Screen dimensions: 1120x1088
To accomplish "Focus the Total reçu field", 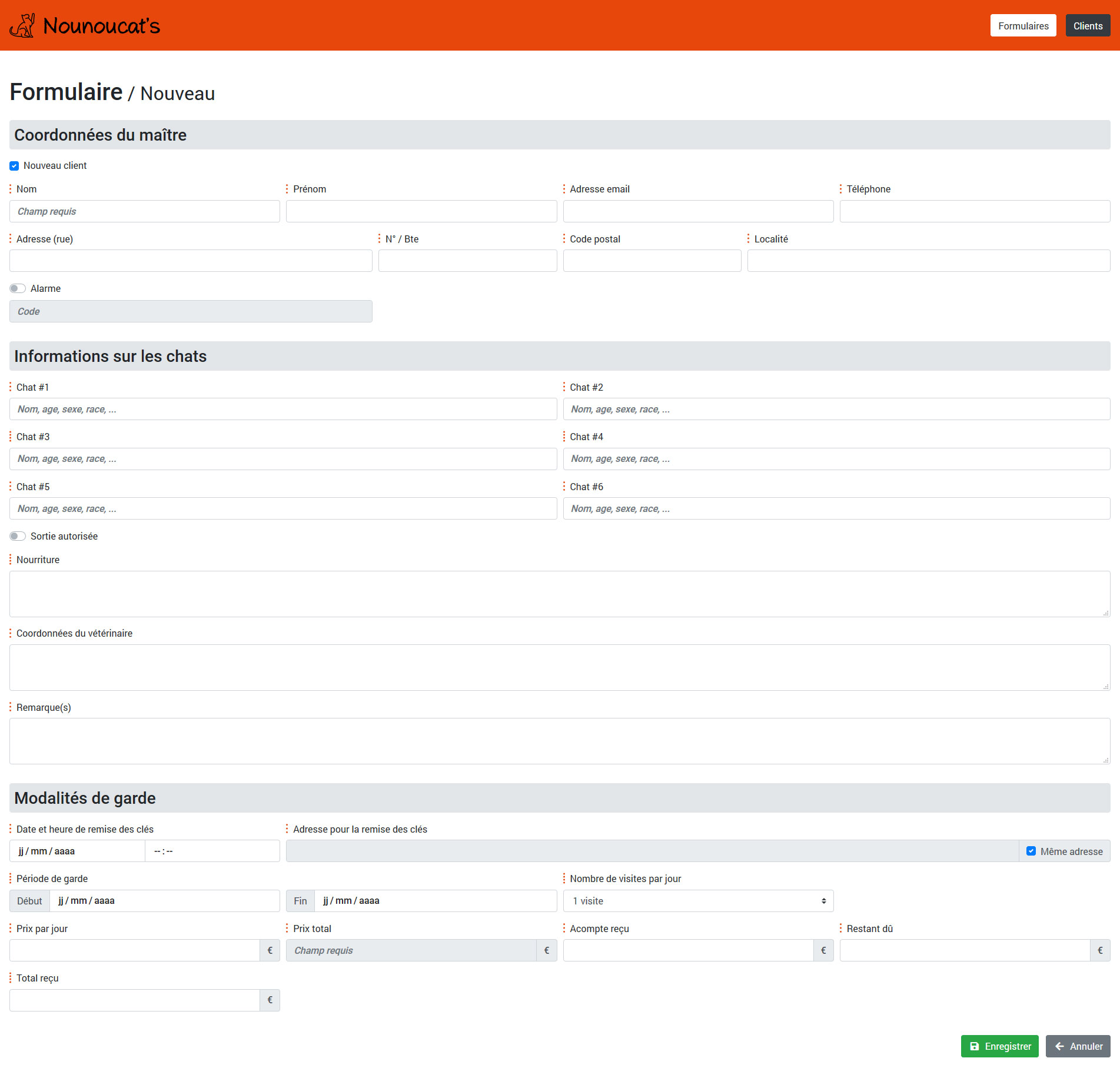I will click(135, 1000).
